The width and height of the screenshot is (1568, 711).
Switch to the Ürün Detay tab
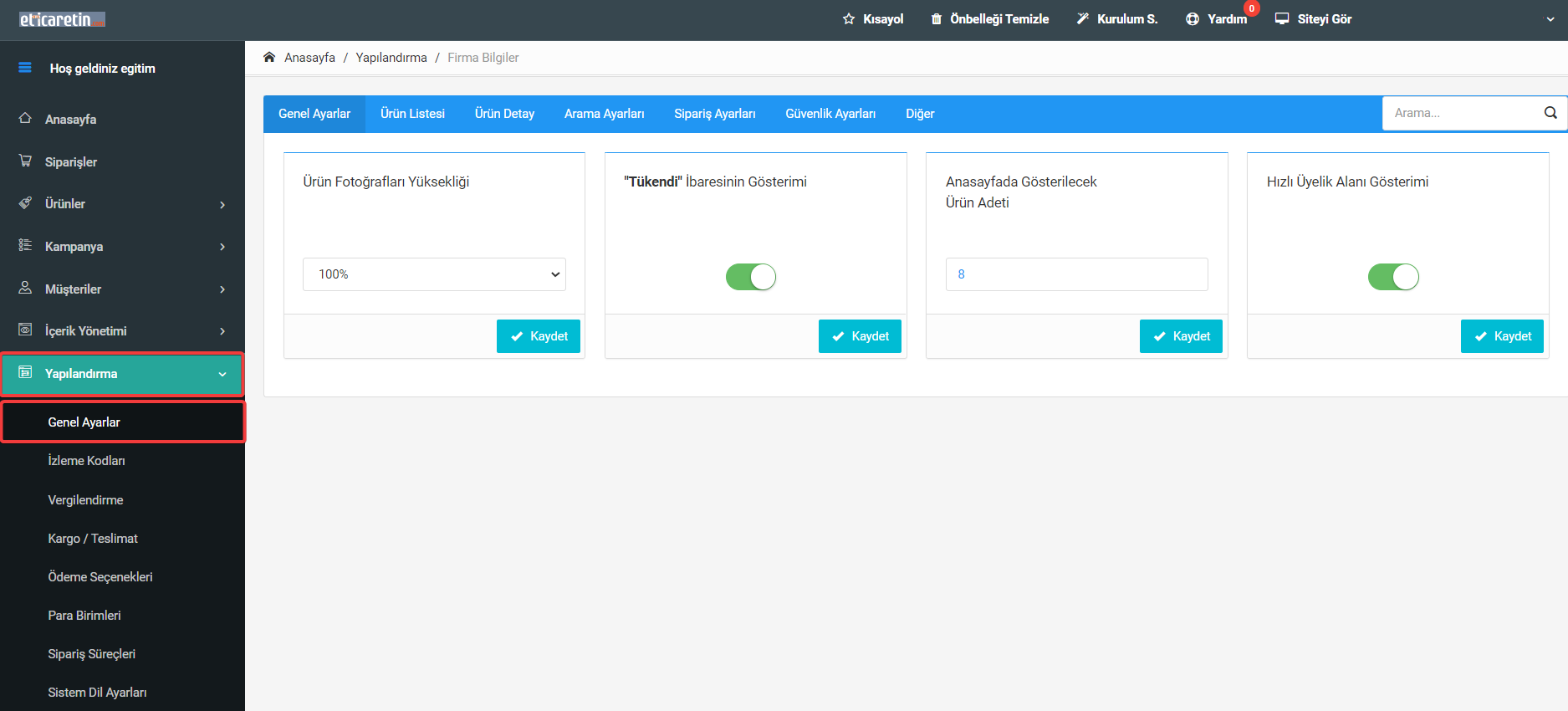point(504,114)
